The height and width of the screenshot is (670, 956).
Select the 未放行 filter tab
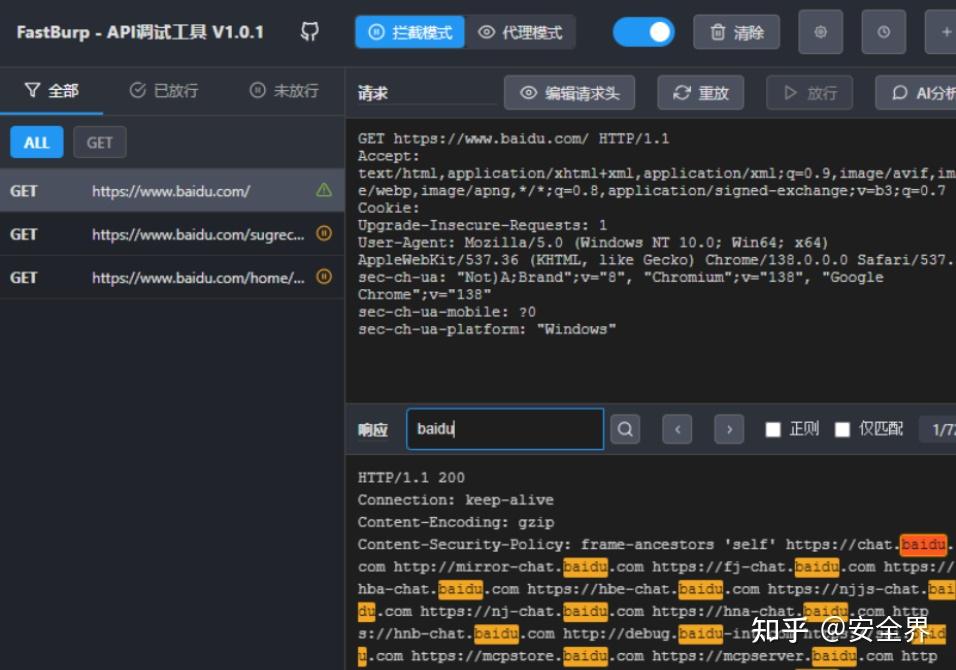[284, 91]
